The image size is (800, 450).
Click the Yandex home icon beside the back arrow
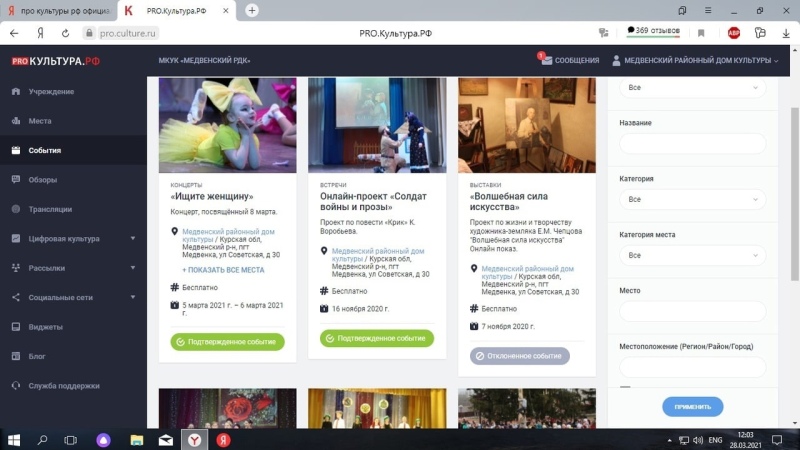[40, 32]
